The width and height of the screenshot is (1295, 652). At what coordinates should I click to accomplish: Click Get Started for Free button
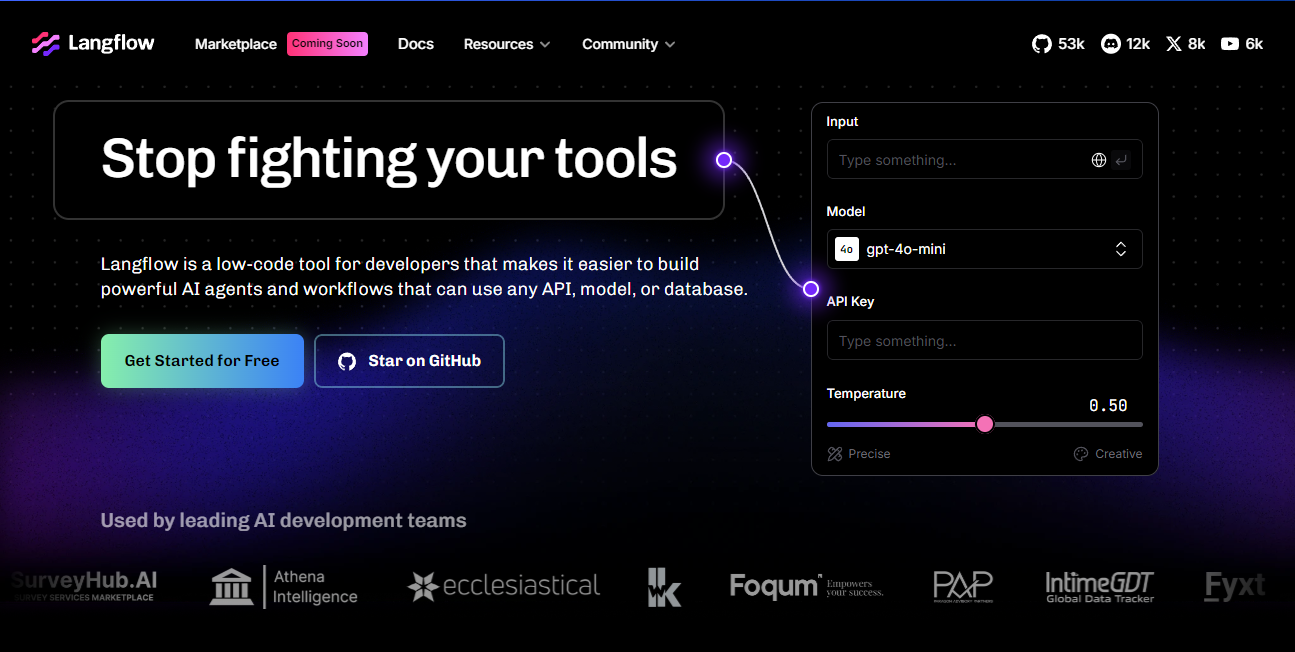click(x=202, y=361)
